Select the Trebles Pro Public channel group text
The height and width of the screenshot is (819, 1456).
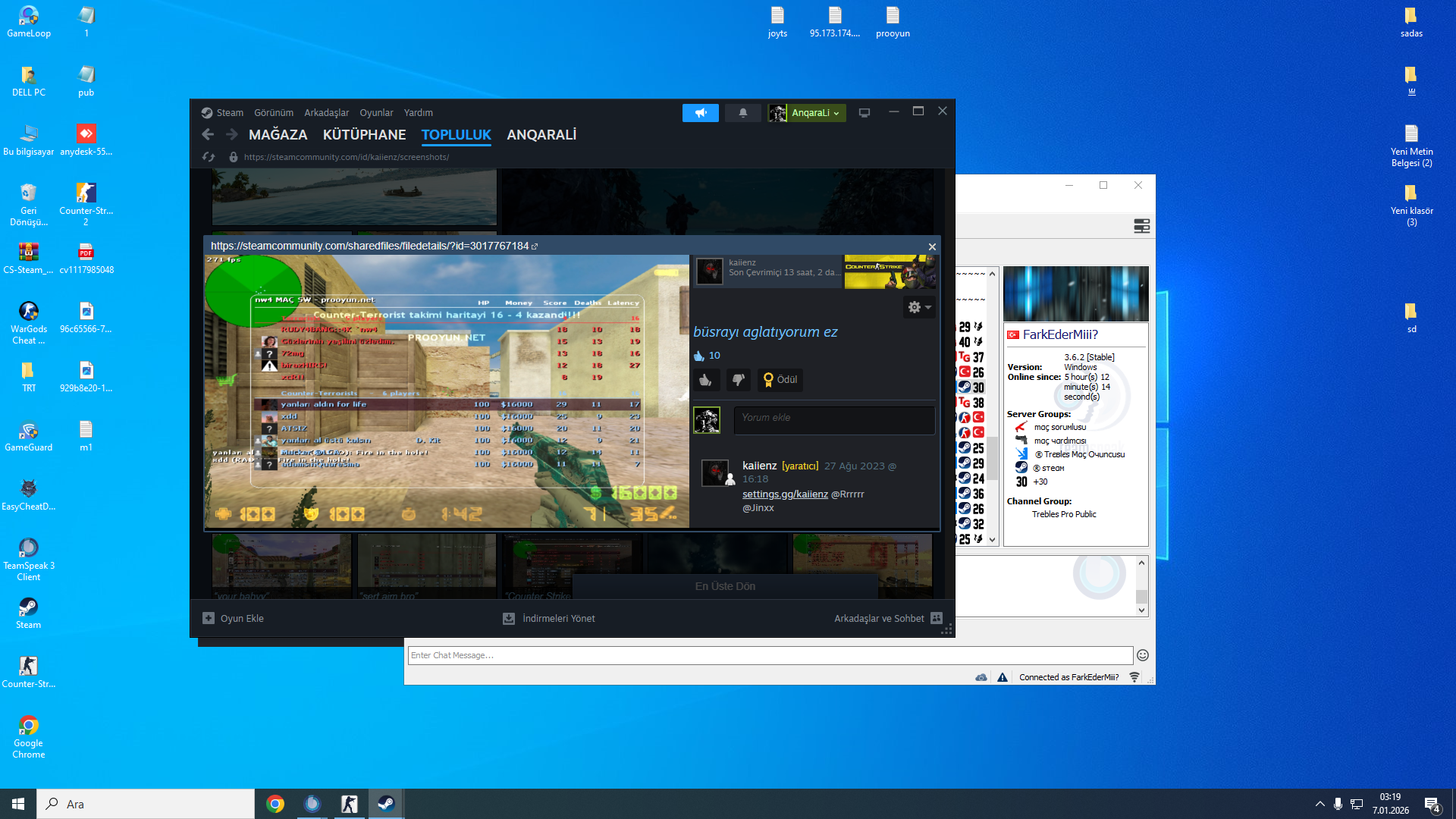pos(1064,514)
